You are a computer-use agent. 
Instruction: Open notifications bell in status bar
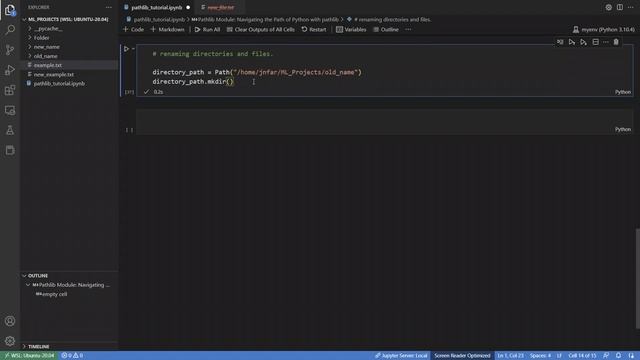(618, 356)
